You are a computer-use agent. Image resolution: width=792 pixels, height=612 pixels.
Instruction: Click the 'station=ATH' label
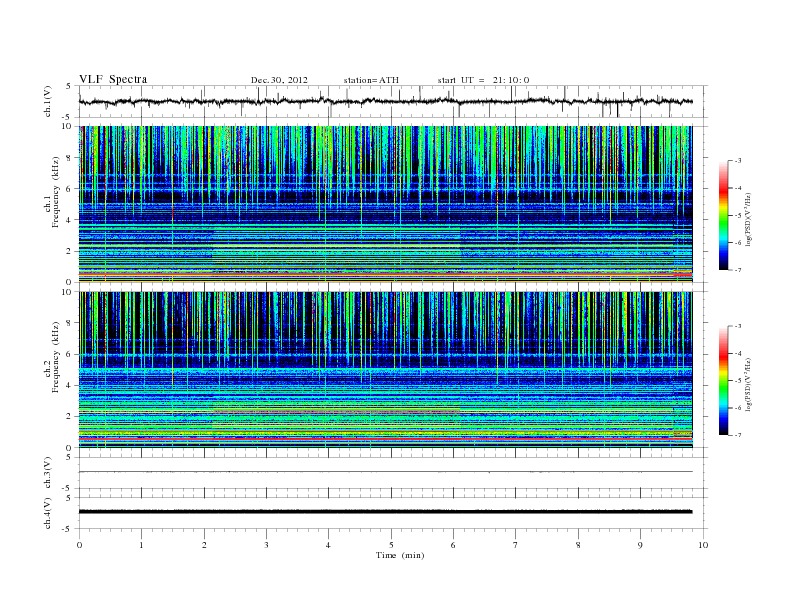click(371, 80)
